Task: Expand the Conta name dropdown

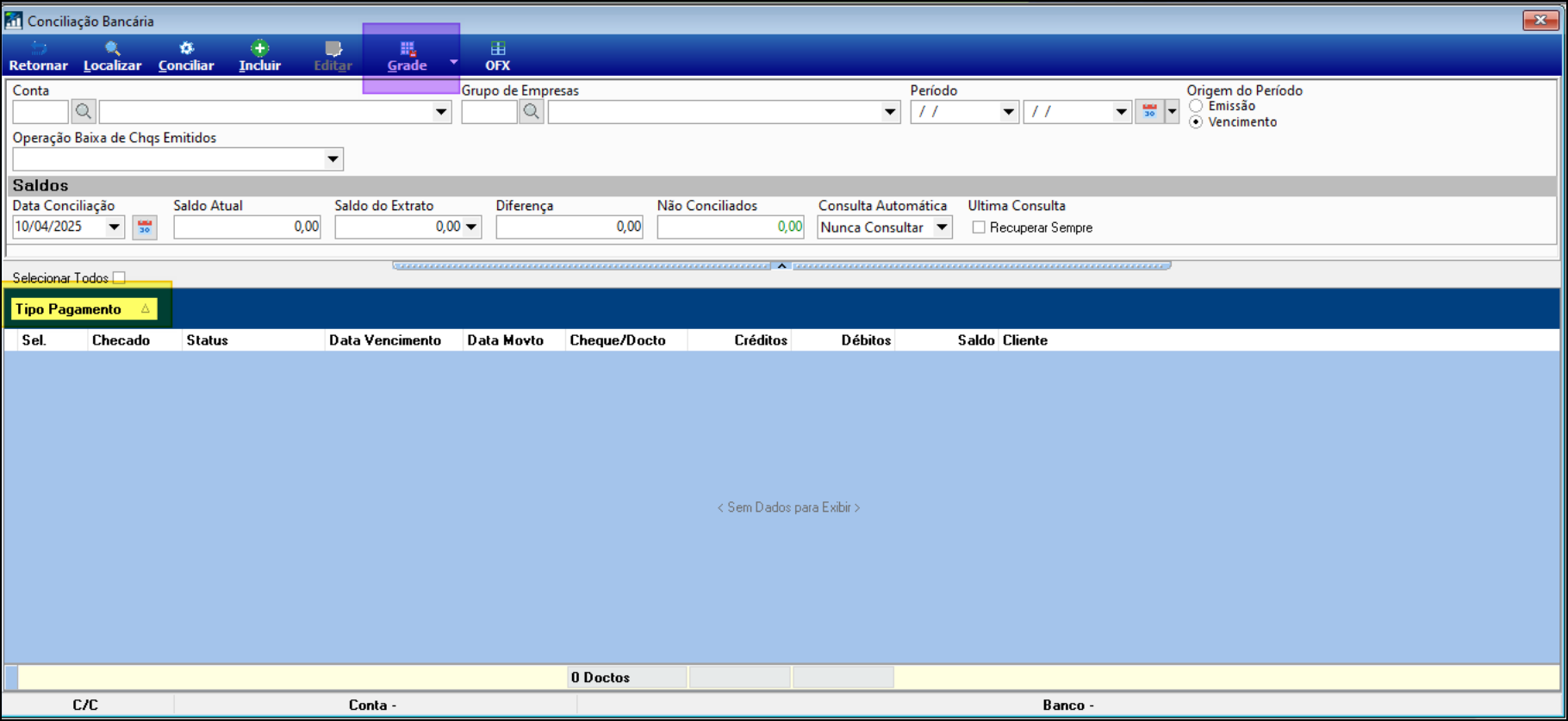Action: tap(441, 112)
